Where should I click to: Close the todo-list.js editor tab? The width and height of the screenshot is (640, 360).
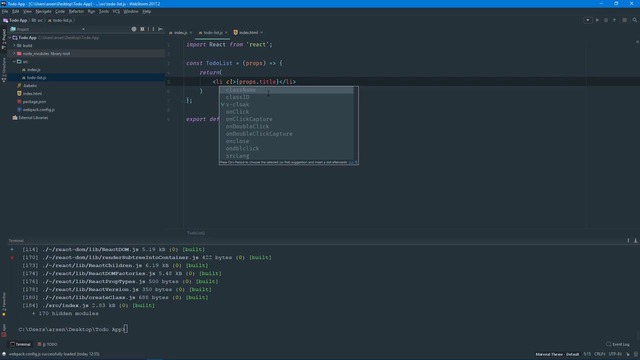pyautogui.click(x=226, y=33)
